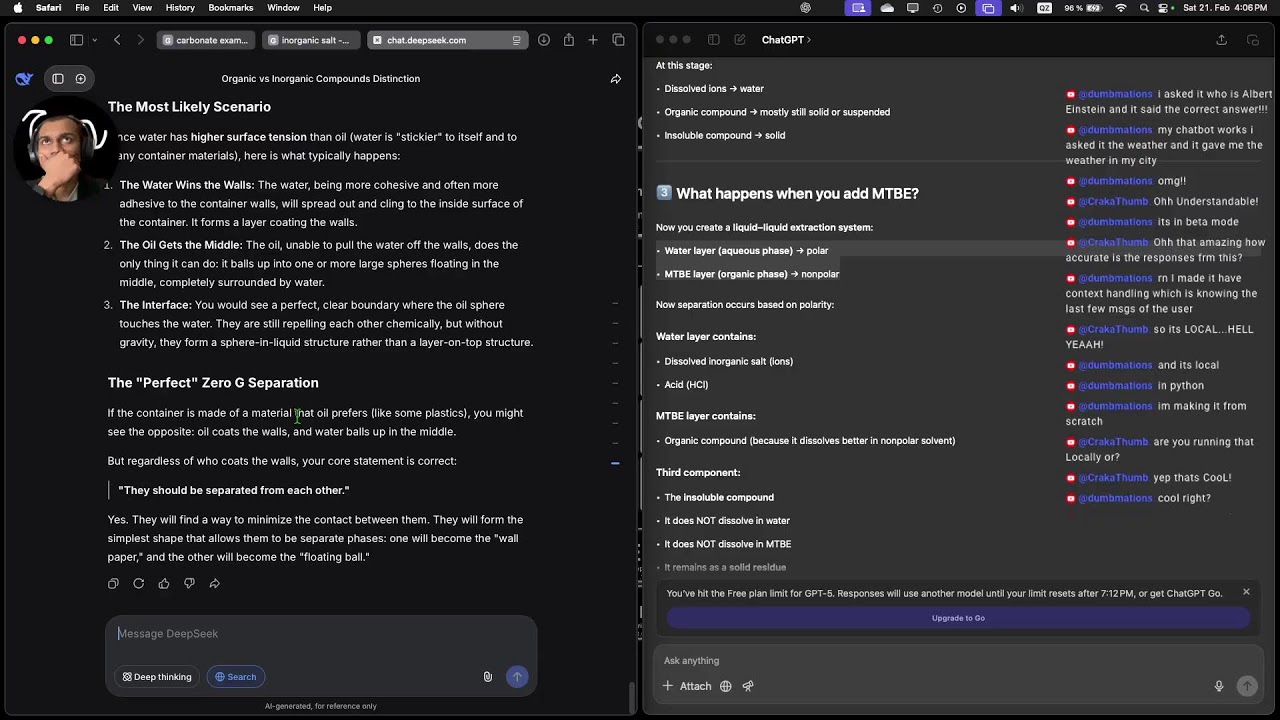Dislike the DeepSeek answer with thumbs down

point(189,584)
